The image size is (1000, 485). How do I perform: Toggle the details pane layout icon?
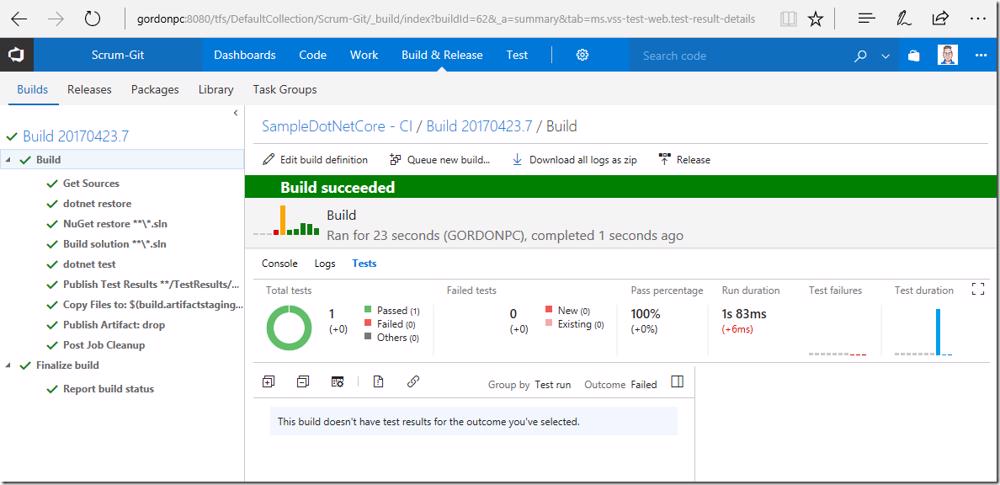click(x=677, y=382)
